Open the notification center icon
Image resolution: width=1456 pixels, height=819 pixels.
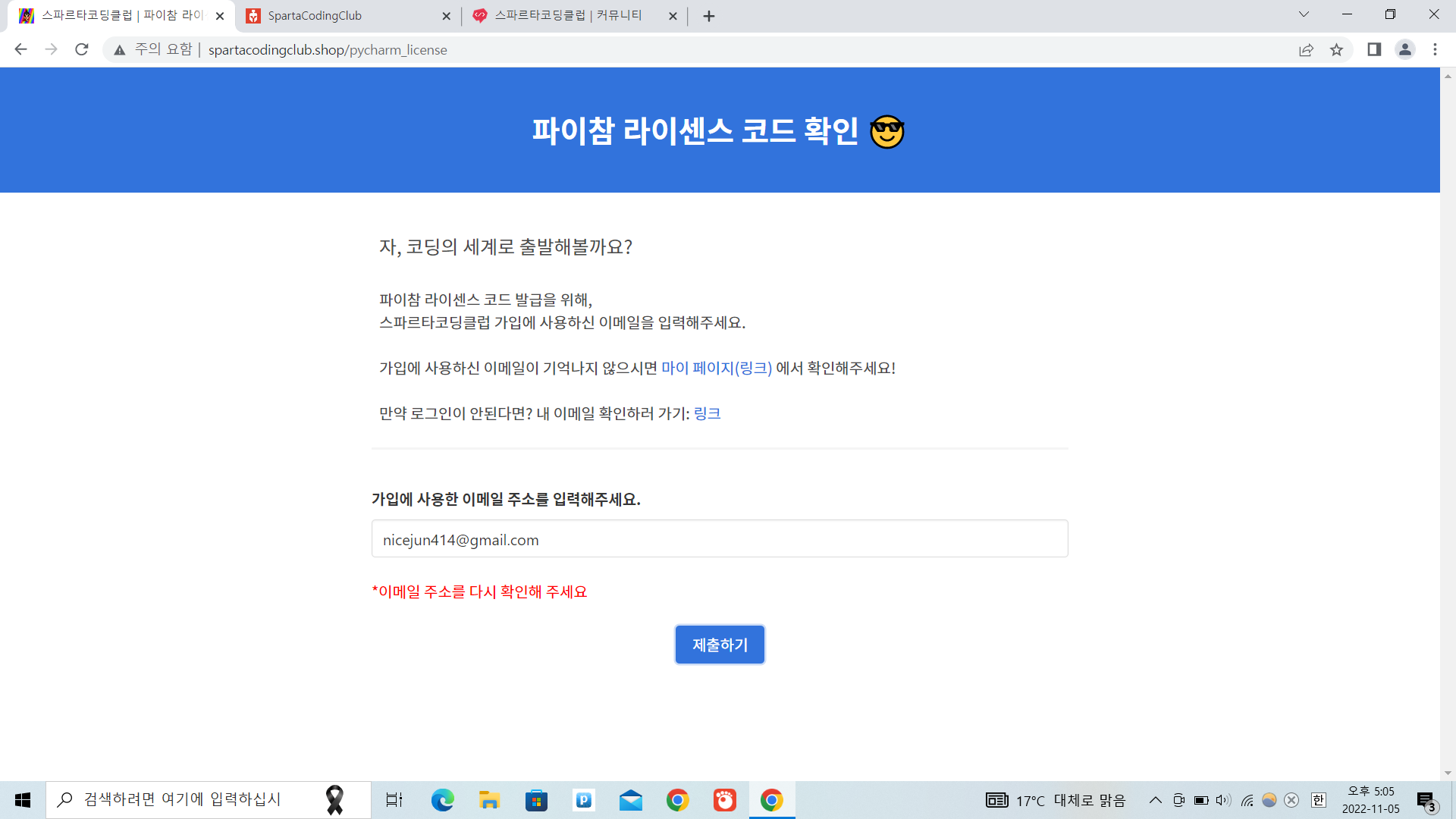coord(1426,800)
